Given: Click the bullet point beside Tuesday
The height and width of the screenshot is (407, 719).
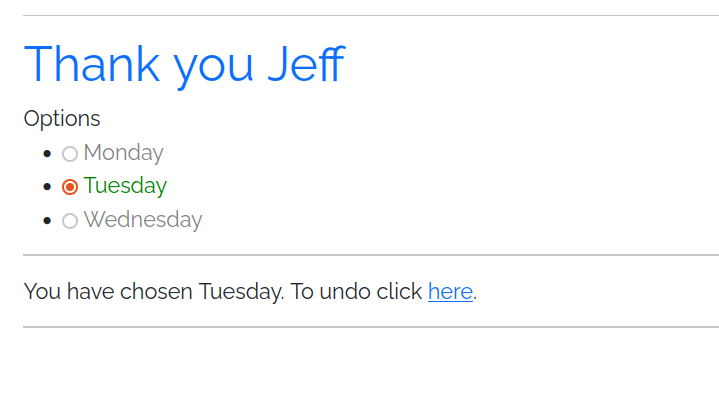Looking at the screenshot, I should point(47,187).
